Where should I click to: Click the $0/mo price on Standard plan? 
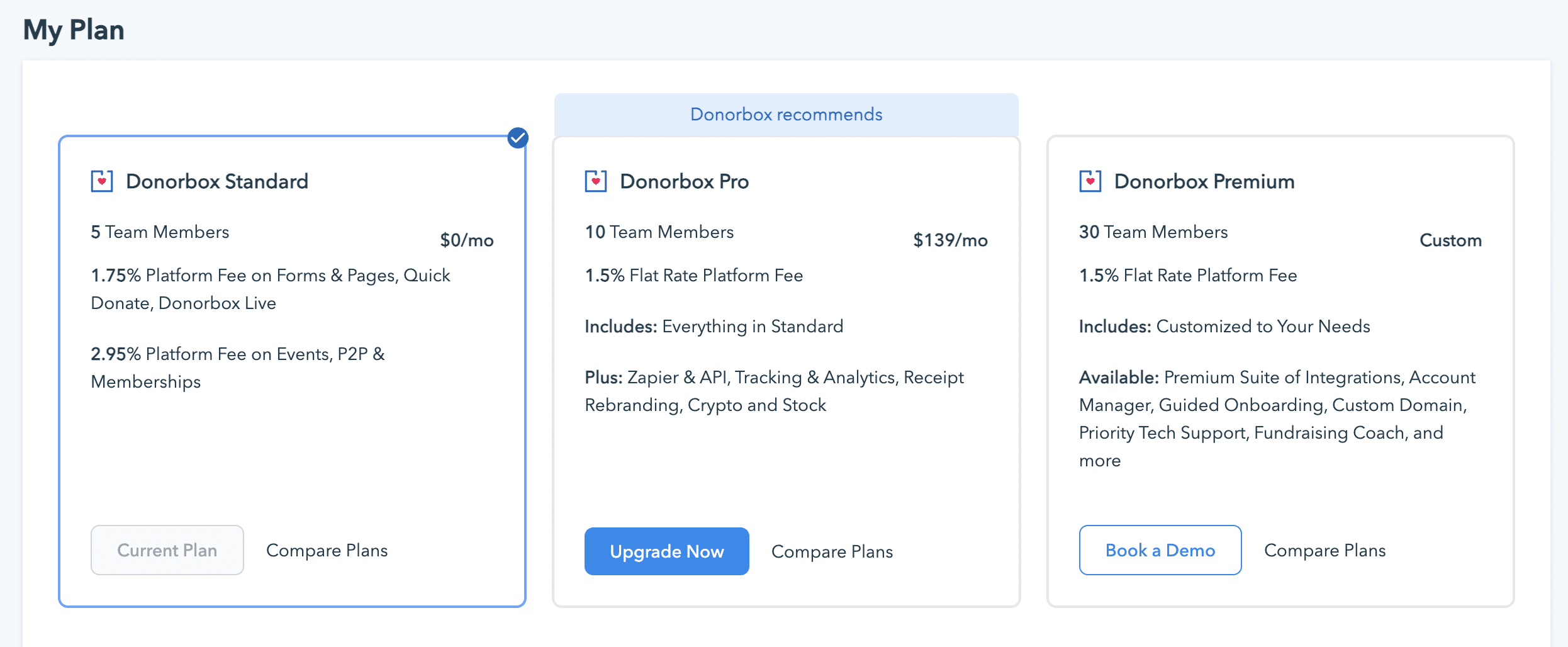click(x=466, y=240)
